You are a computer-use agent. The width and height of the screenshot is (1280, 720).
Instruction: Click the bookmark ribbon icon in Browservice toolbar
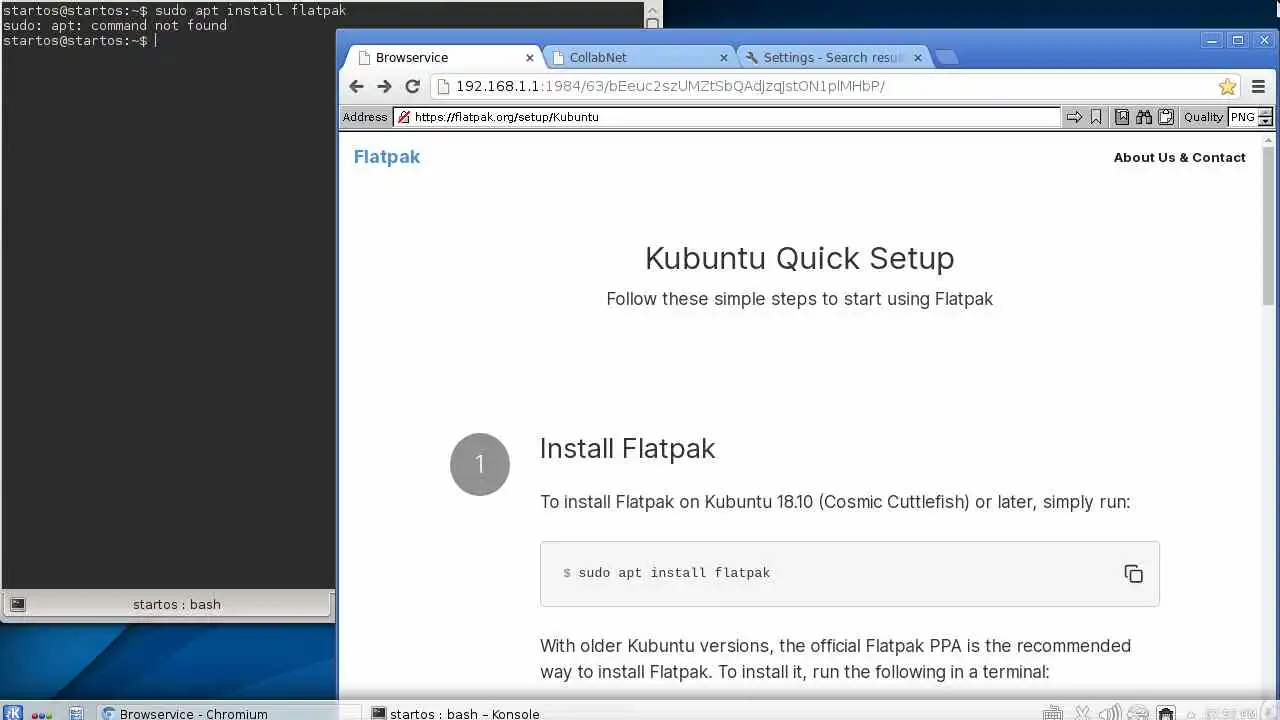coord(1096,117)
